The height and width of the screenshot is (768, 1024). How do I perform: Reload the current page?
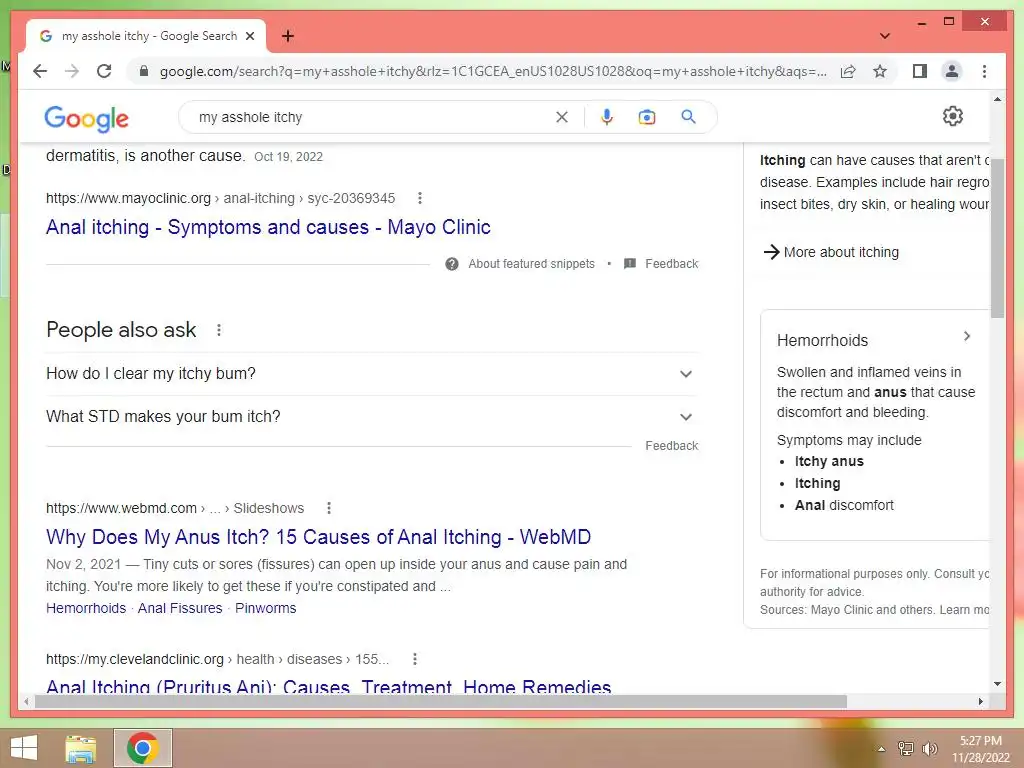click(x=104, y=71)
